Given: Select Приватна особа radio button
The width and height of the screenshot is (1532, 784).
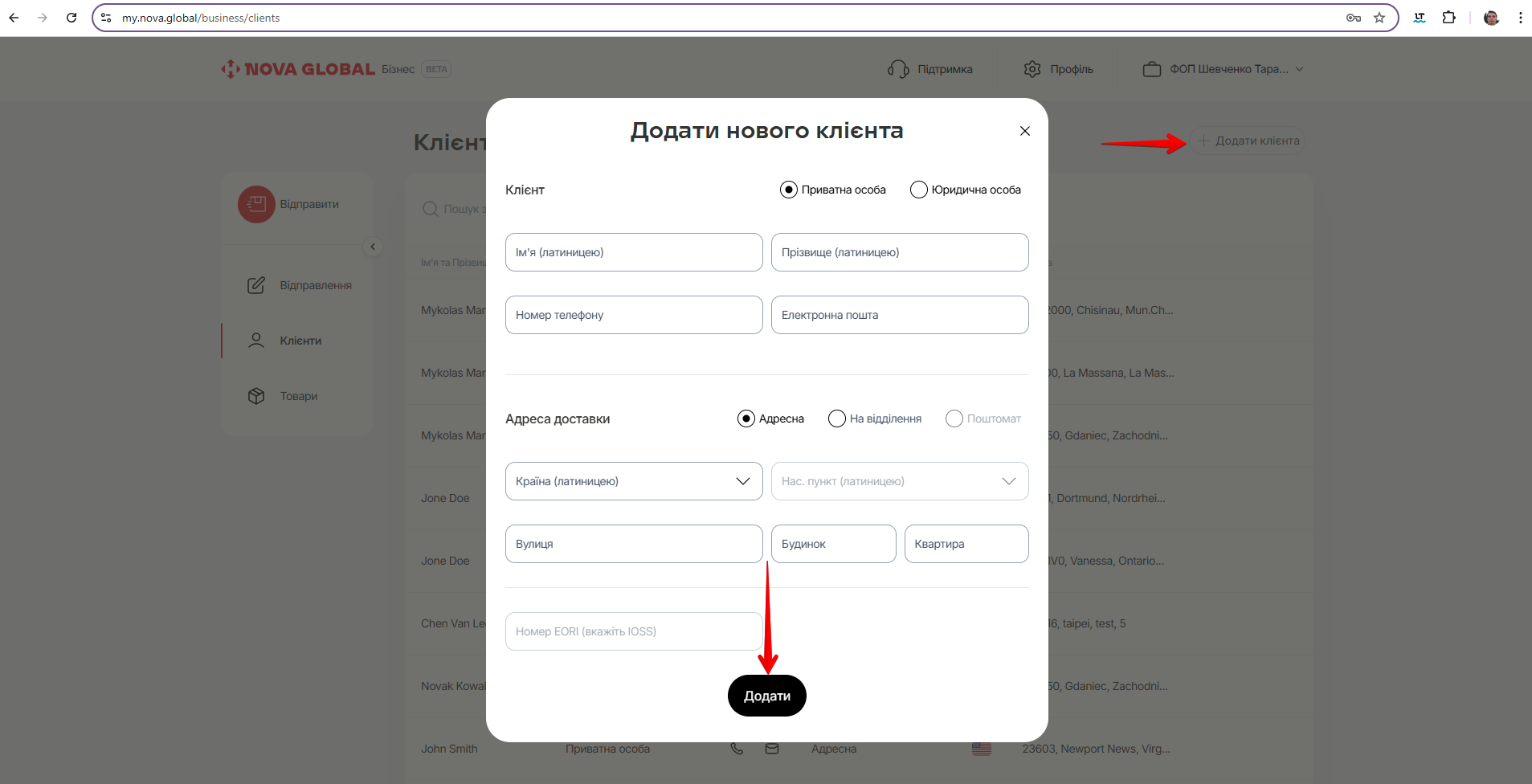Looking at the screenshot, I should coord(789,190).
